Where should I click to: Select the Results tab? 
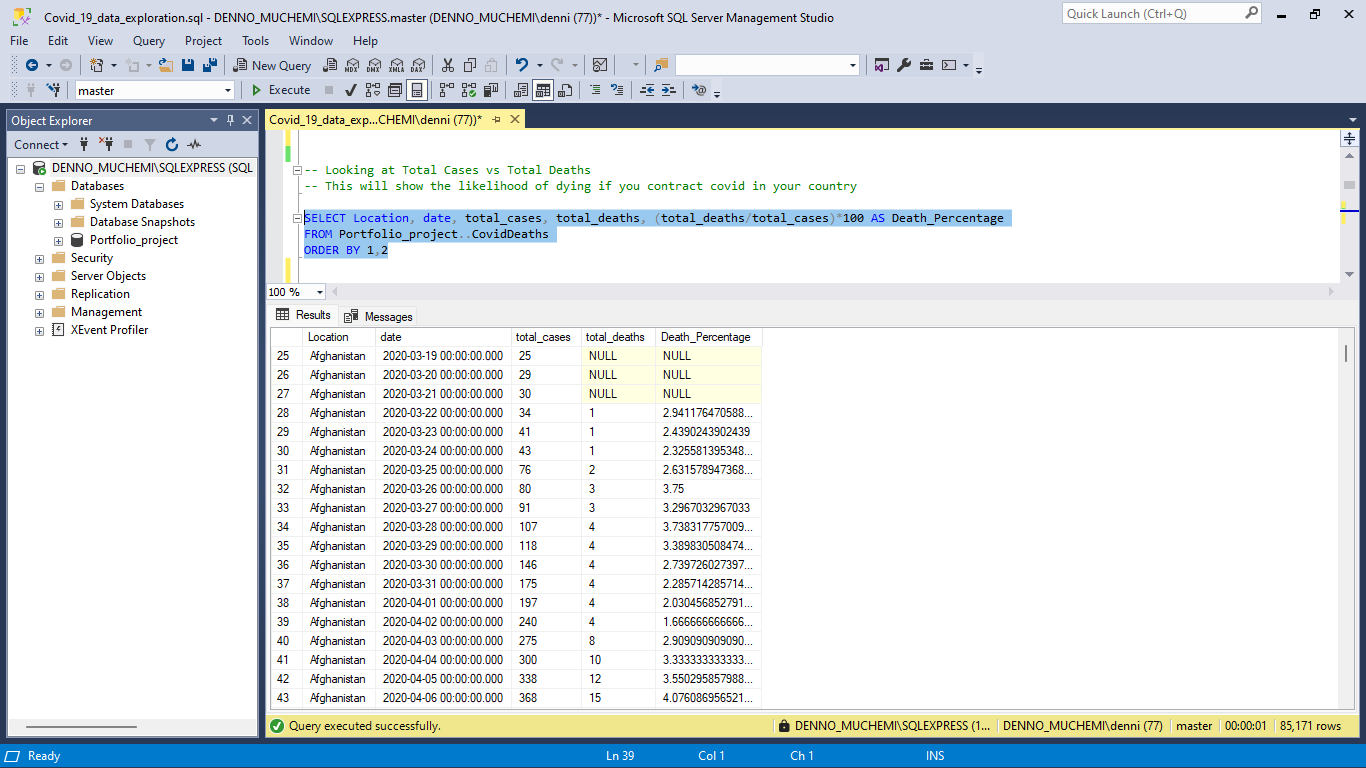pyautogui.click(x=303, y=315)
